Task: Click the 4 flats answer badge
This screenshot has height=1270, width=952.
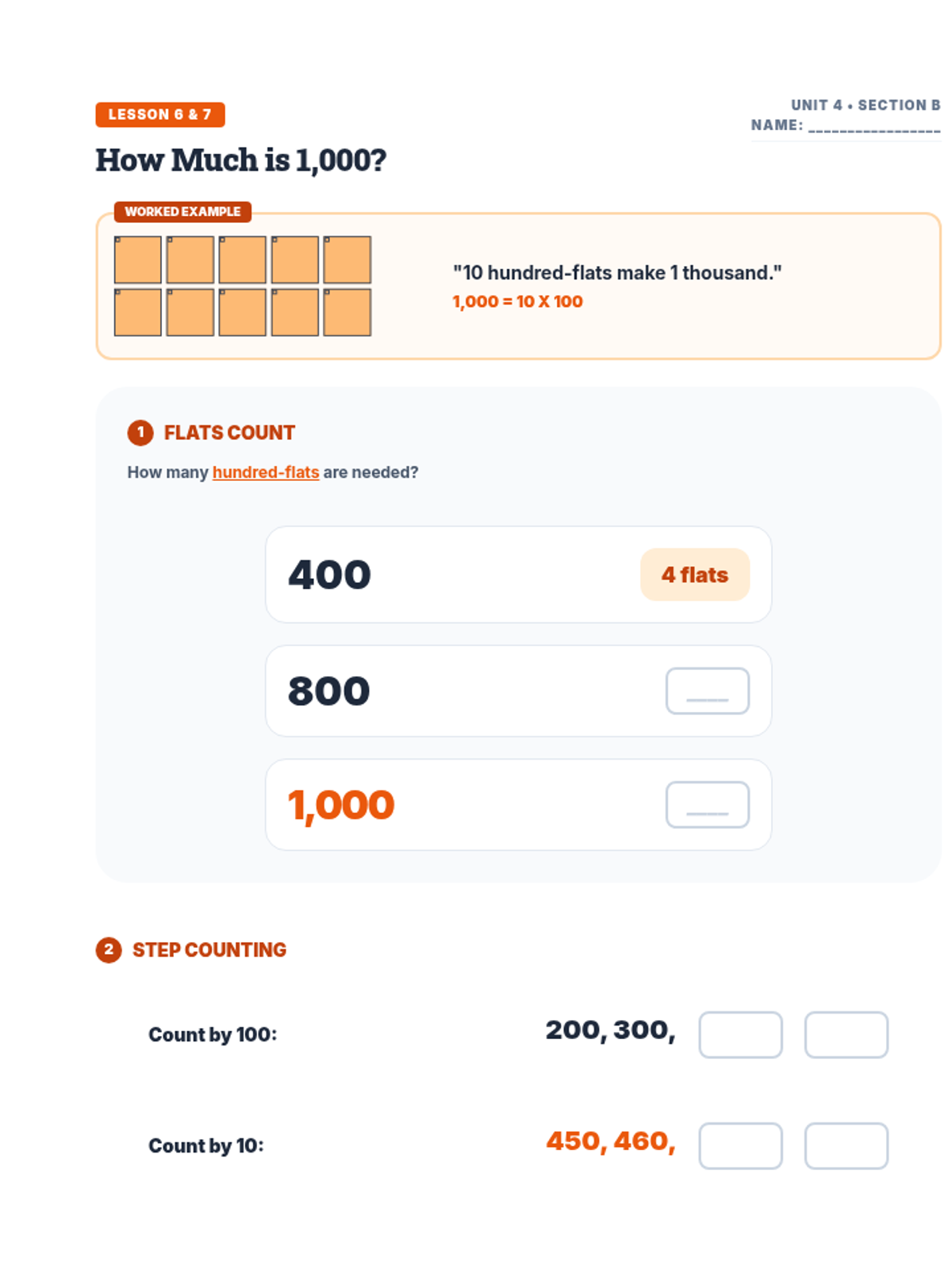Action: pyautogui.click(x=694, y=575)
